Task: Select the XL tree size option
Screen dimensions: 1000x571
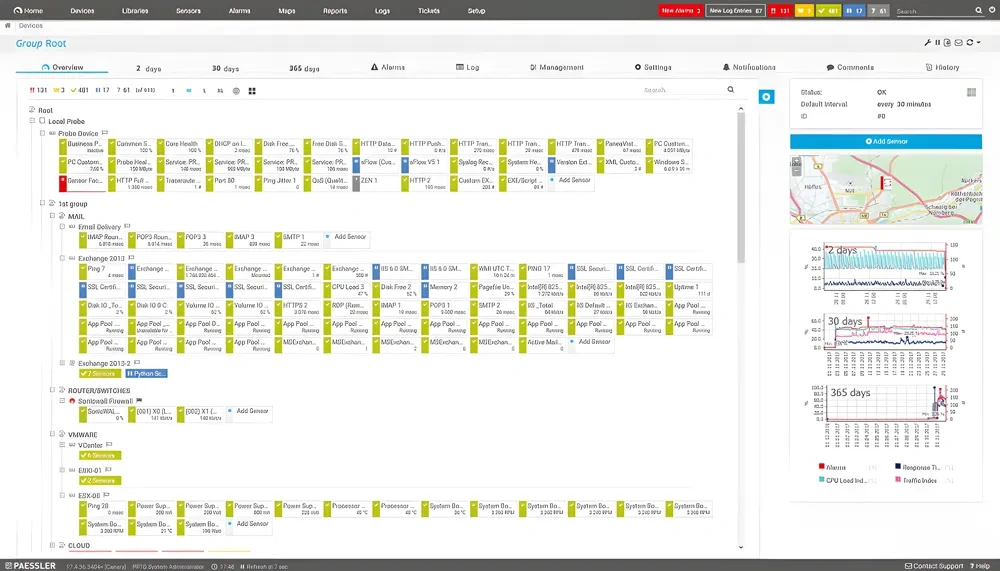Action: click(x=220, y=91)
